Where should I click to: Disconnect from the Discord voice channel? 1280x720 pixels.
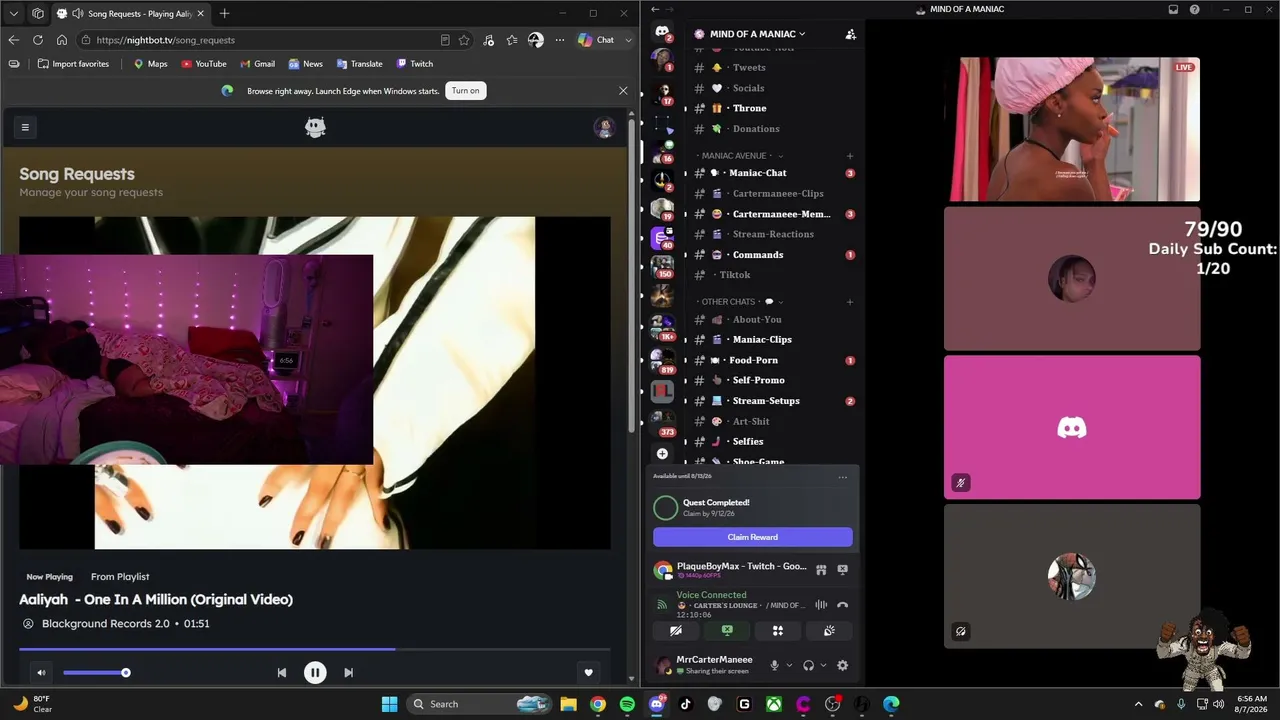coord(842,605)
